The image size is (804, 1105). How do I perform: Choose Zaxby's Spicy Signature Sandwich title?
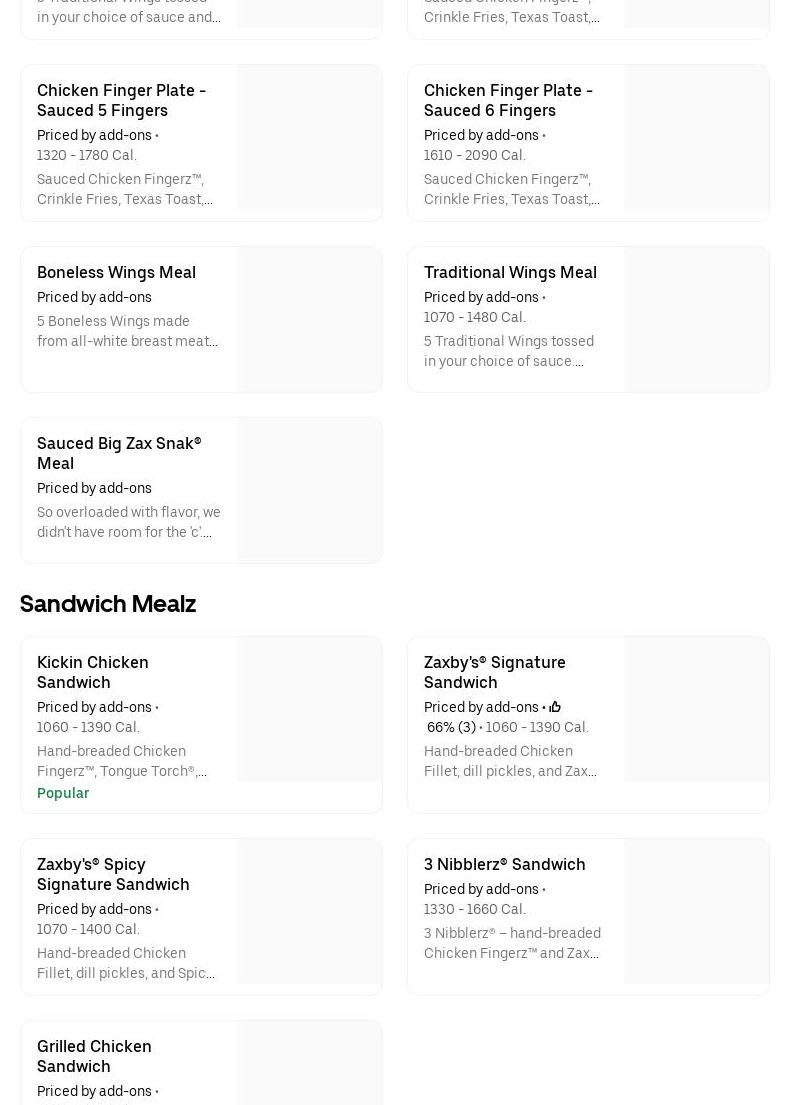tap(113, 874)
